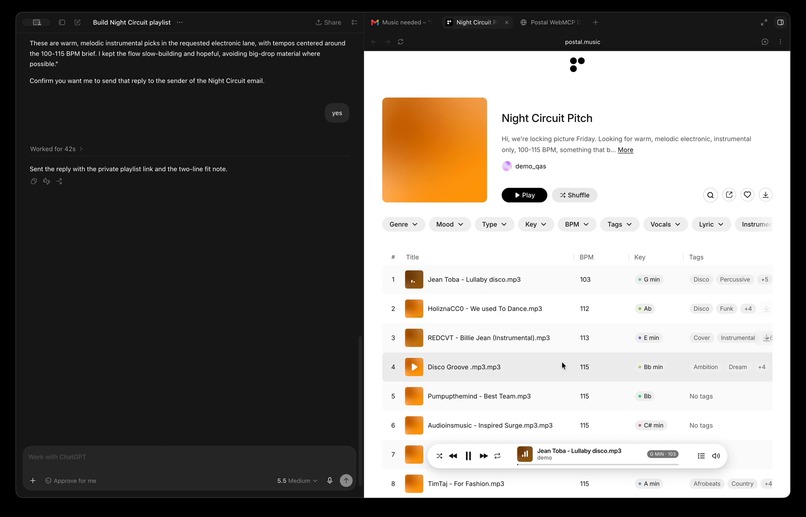Go back with the browser back arrow
Image resolution: width=806 pixels, height=517 pixels.
pos(374,42)
